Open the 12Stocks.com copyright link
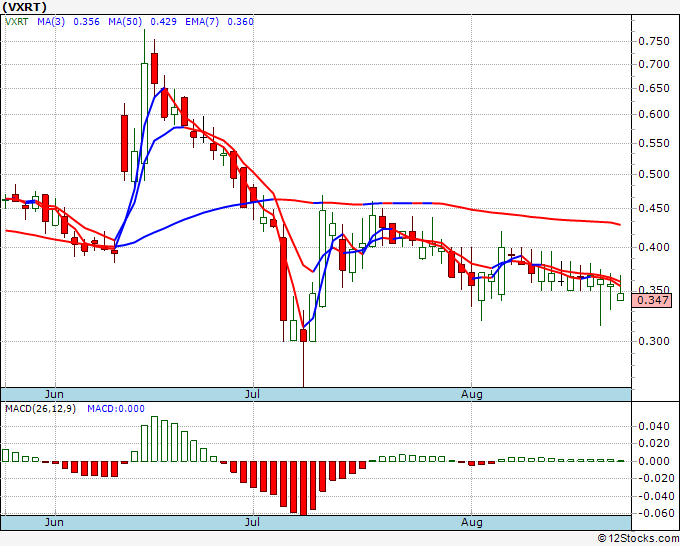The width and height of the screenshot is (680, 546). pos(639,539)
